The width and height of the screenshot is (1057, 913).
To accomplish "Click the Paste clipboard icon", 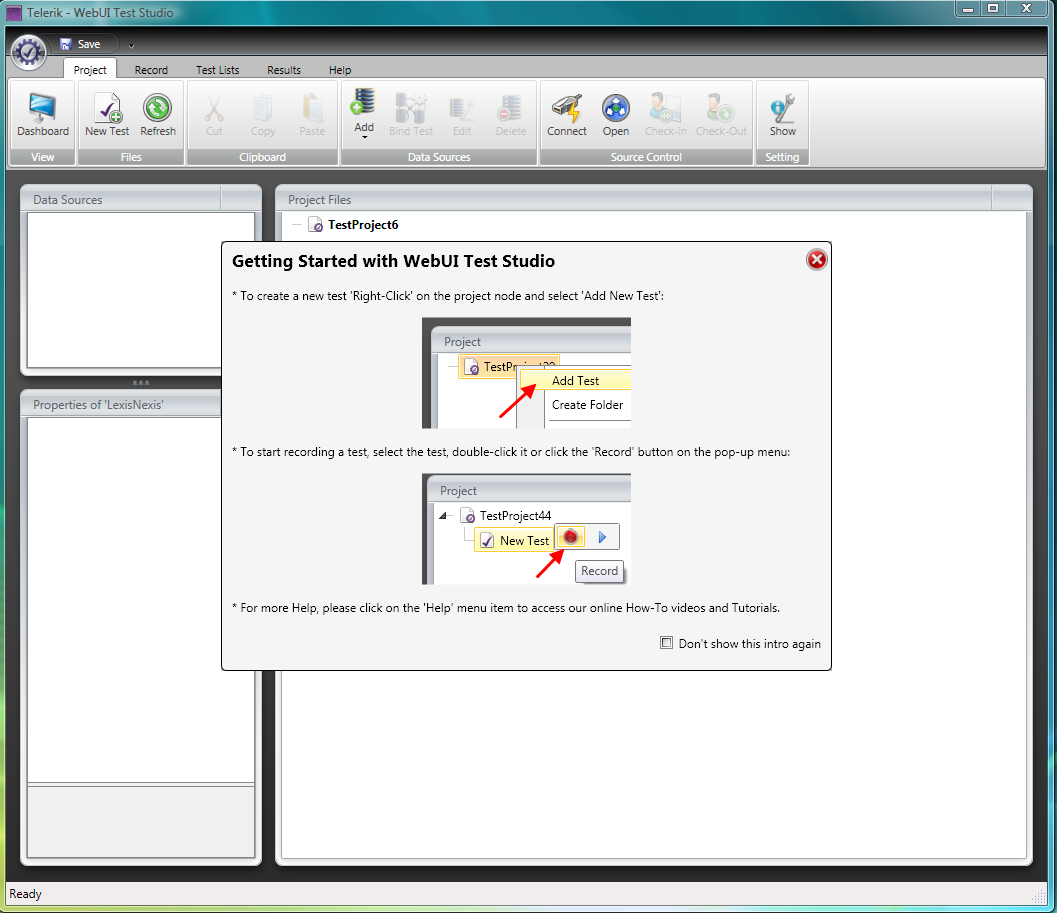I will (312, 115).
